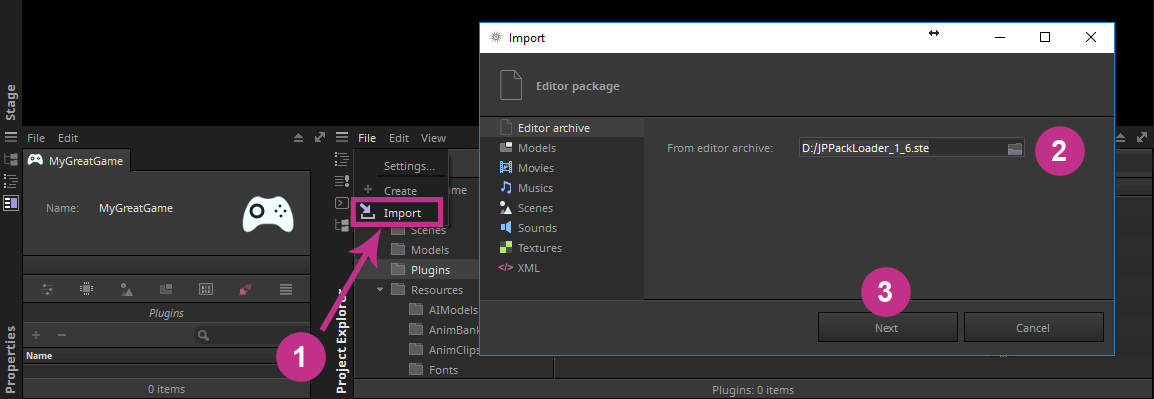Open Edit menu in the Properties panel

click(68, 138)
